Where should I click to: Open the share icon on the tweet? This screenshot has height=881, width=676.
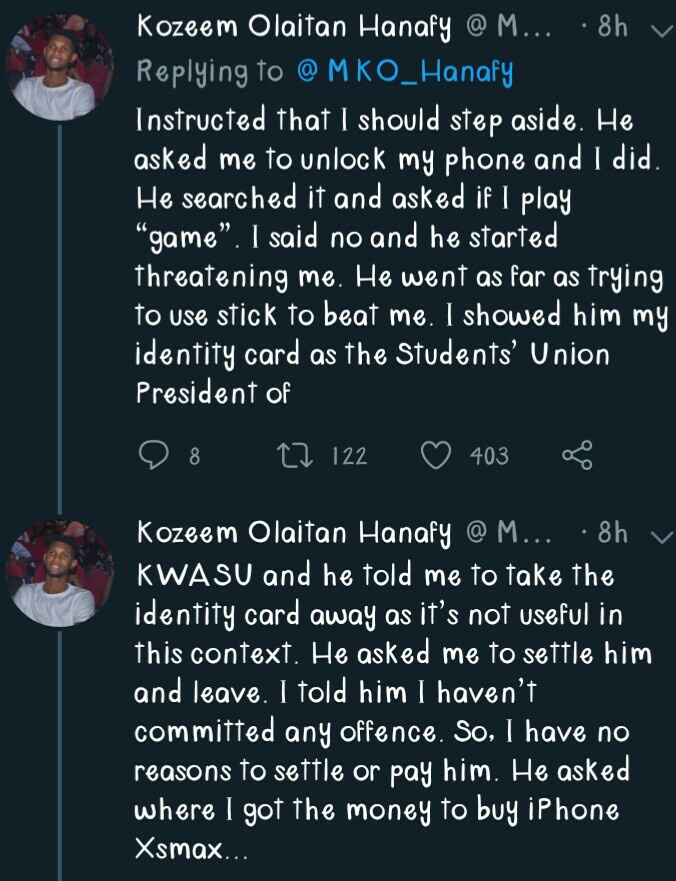[578, 456]
